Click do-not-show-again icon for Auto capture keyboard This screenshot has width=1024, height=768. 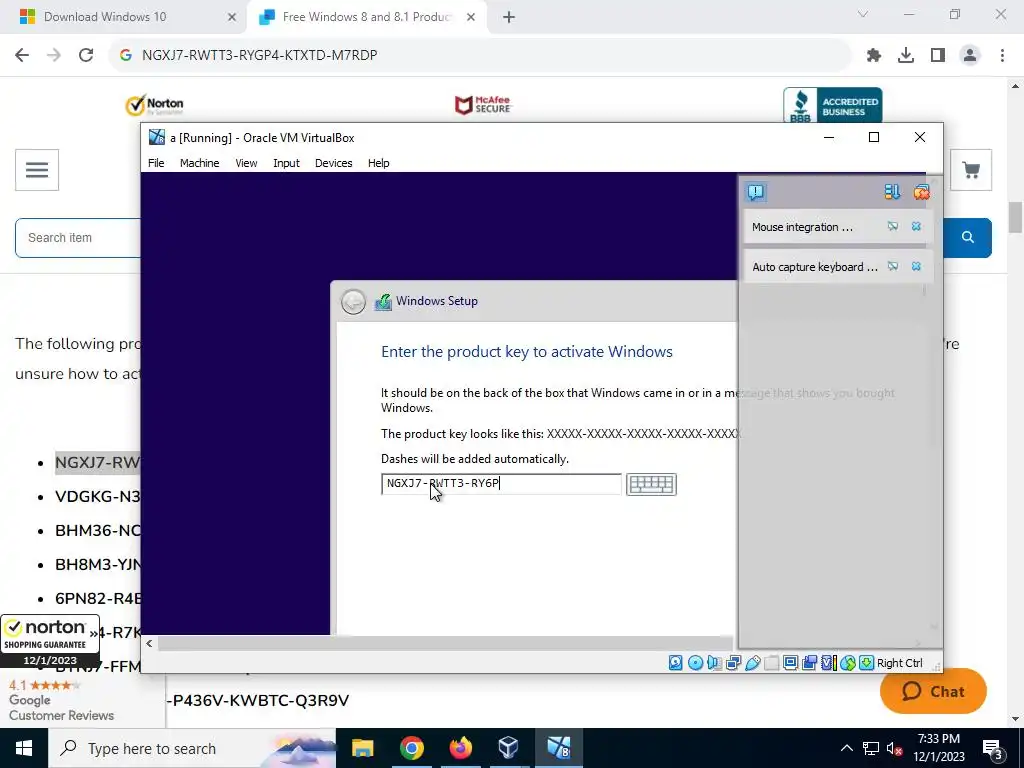pos(893,266)
